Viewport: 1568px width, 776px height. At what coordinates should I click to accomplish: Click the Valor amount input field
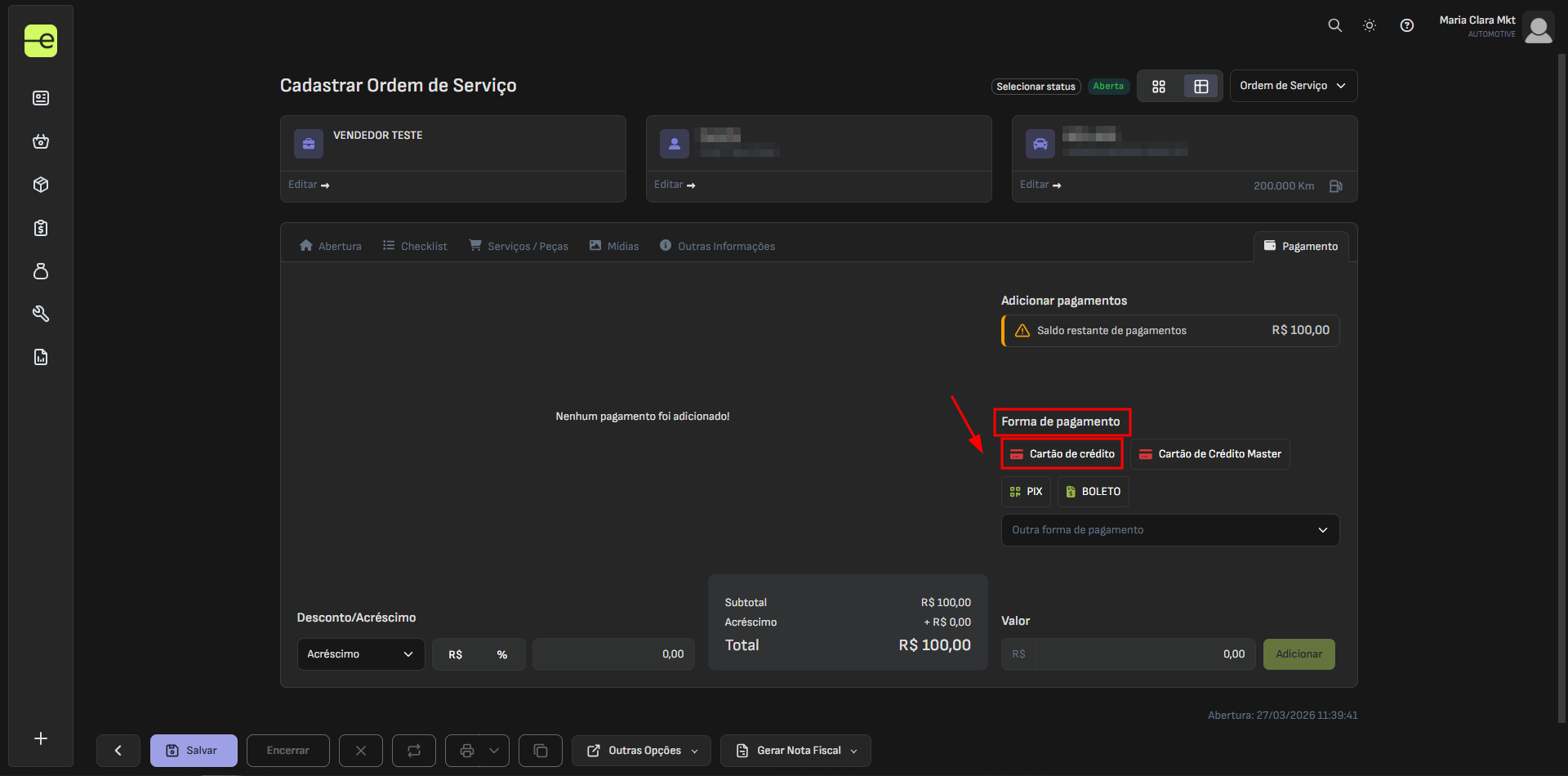point(1143,654)
